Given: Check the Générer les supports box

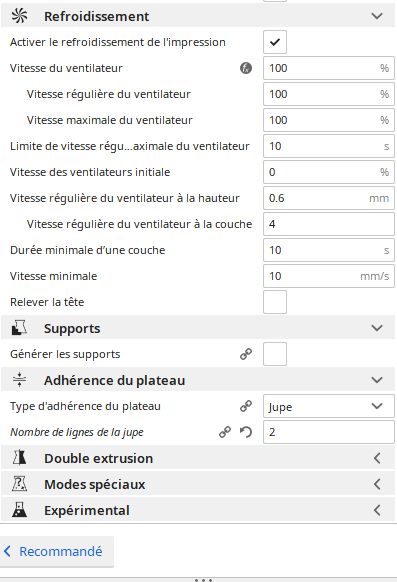Looking at the screenshot, I should [x=275, y=354].
